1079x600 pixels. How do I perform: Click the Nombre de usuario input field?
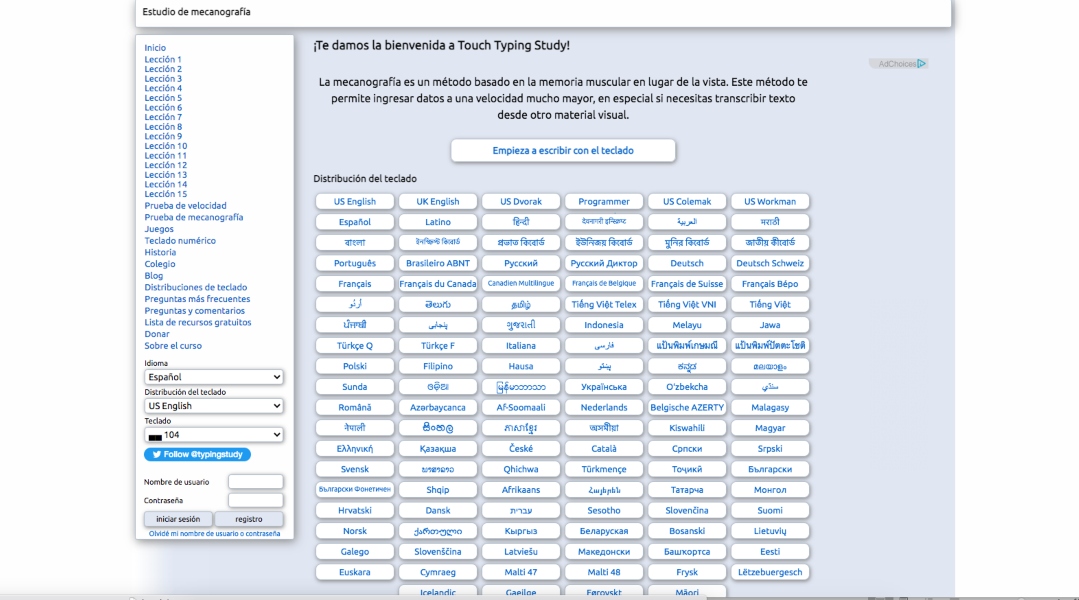pos(255,482)
